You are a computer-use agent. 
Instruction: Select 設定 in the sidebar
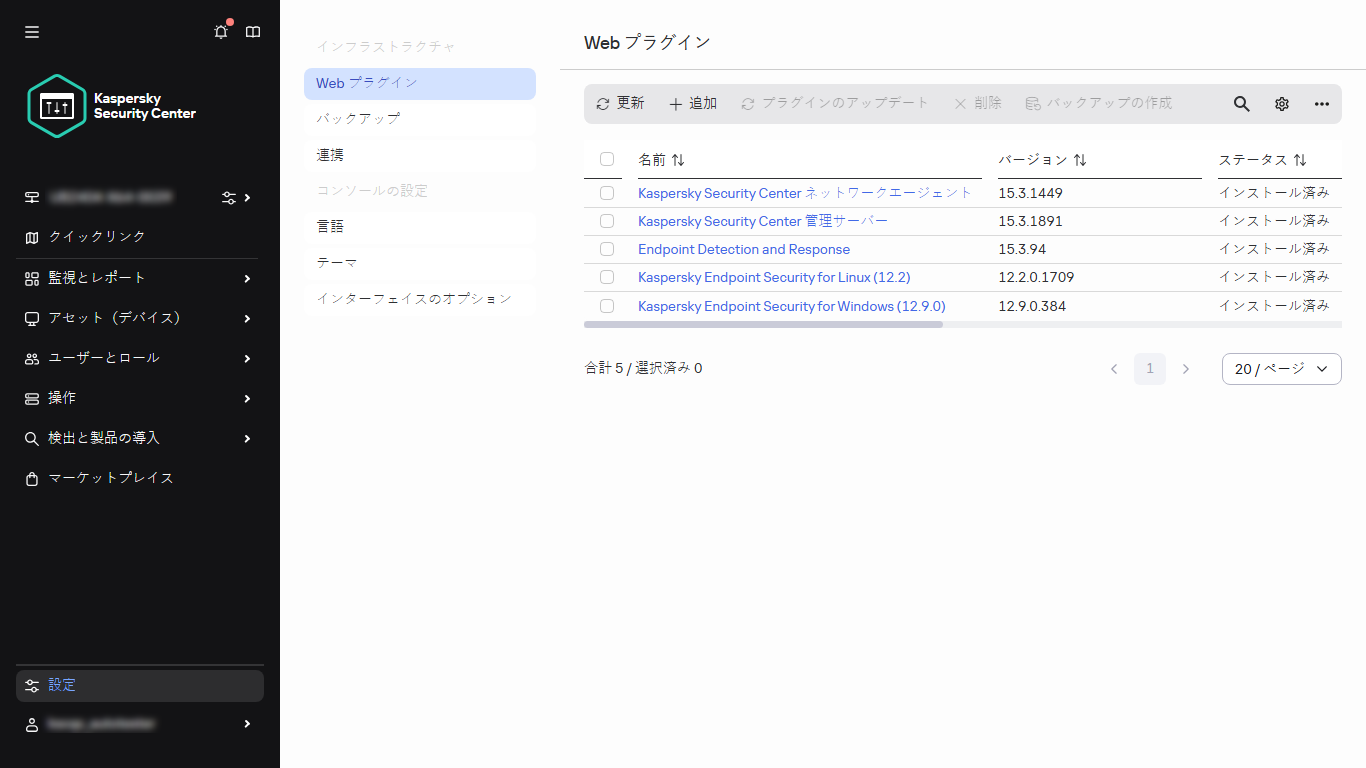(x=62, y=685)
